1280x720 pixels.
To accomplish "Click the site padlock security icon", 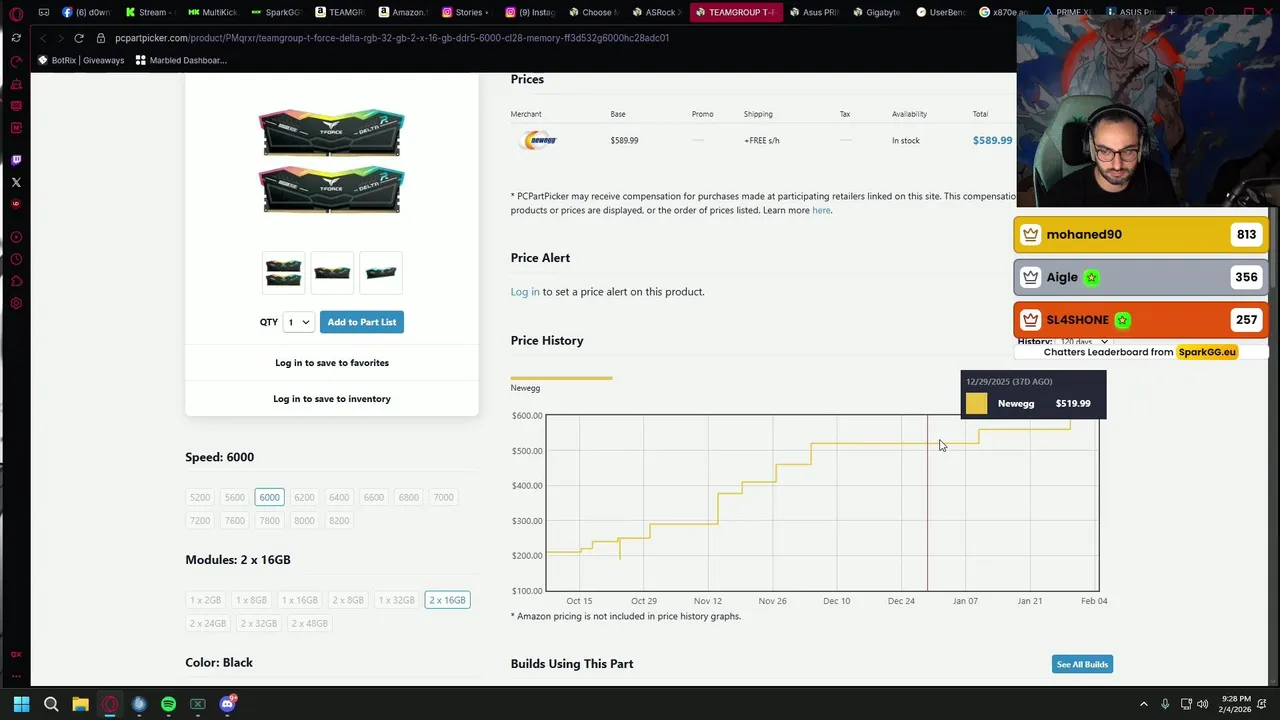I will tap(101, 38).
